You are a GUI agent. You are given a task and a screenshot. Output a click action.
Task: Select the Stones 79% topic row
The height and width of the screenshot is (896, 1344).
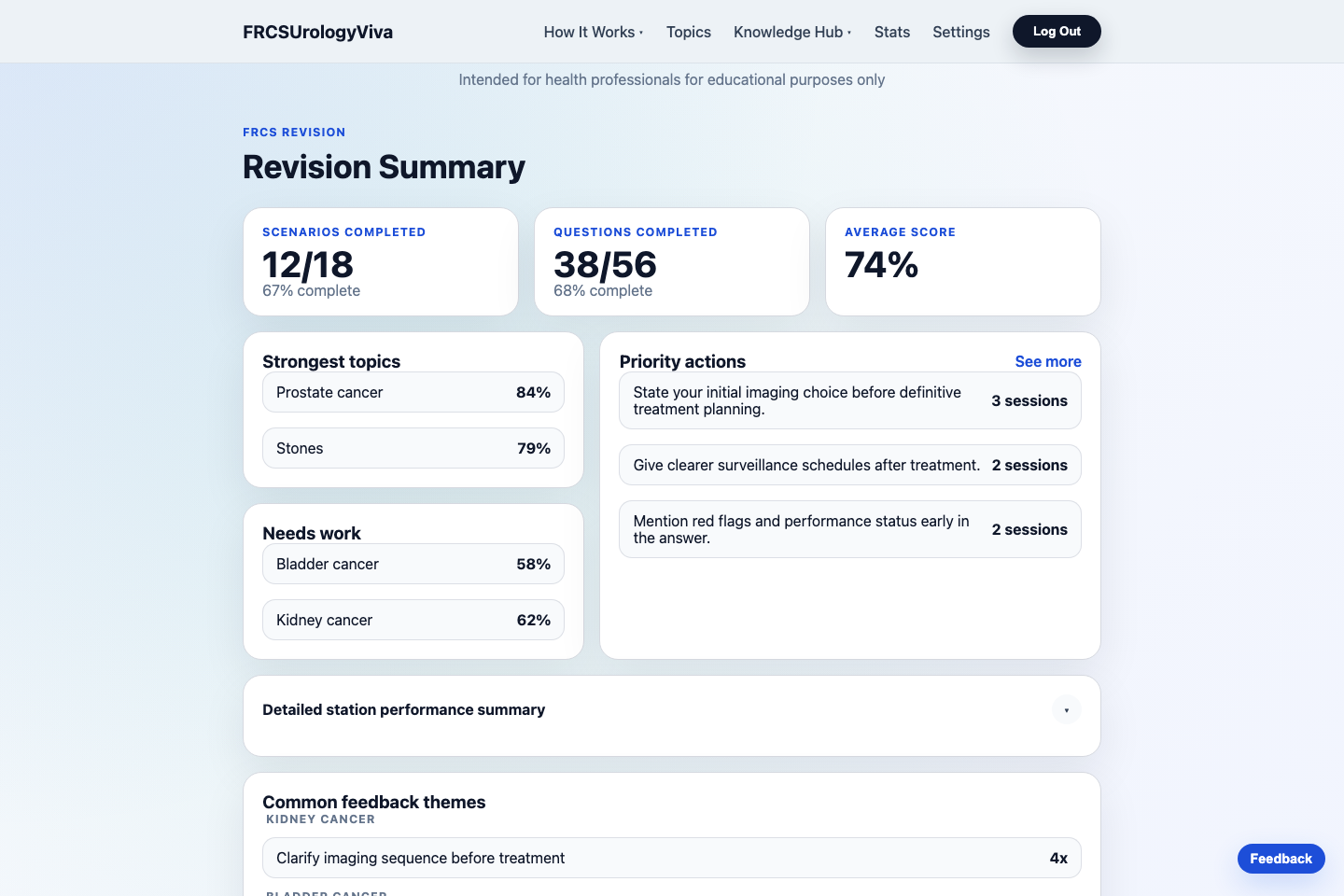pos(413,448)
